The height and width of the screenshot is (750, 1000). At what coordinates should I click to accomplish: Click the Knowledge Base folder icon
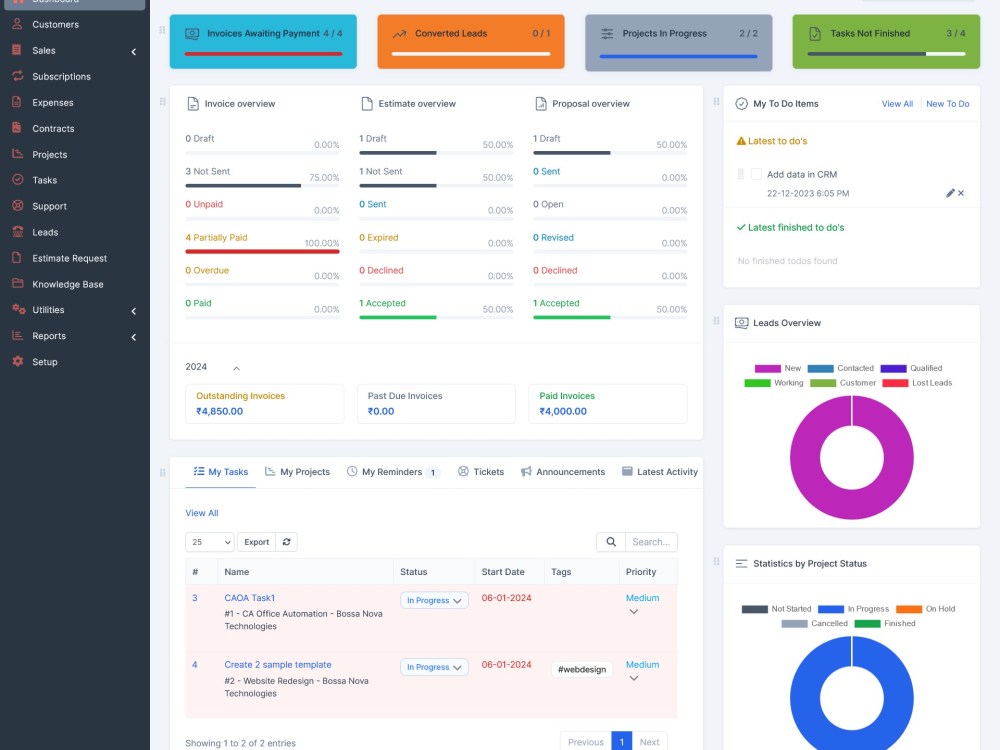pos(17,284)
